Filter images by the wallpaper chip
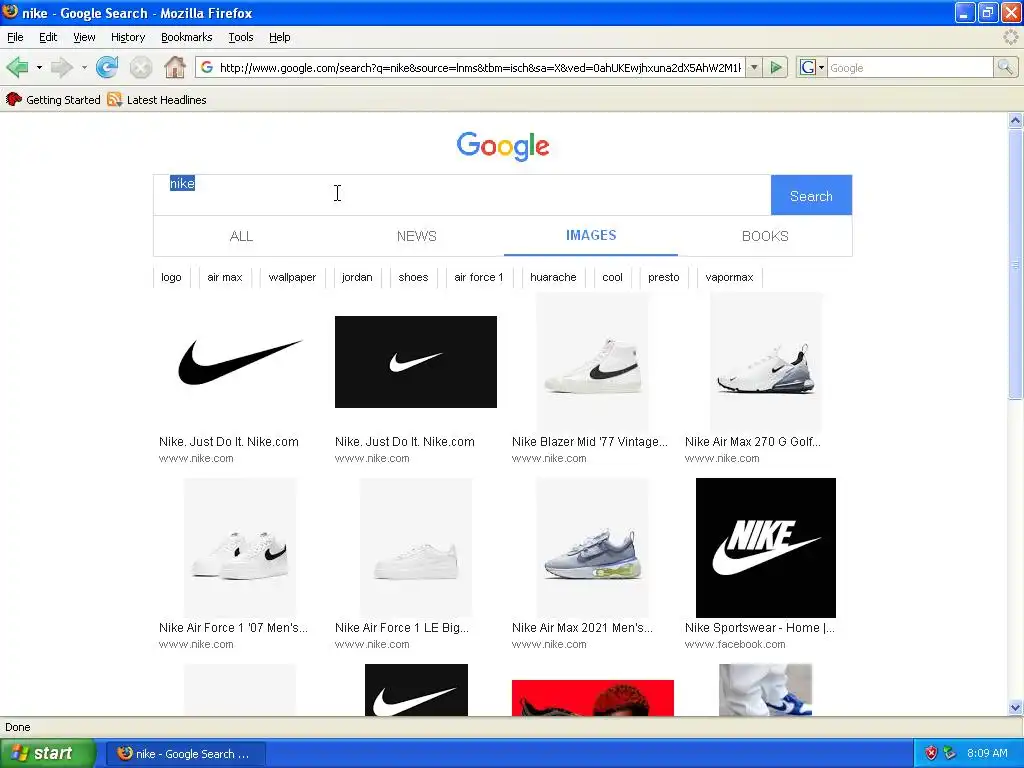 point(292,278)
